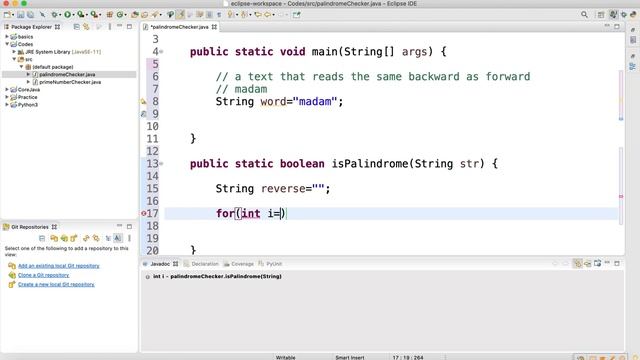This screenshot has width=640, height=360.
Task: Select primeNumberChecker.java in Package Explorer
Action: click(x=70, y=82)
